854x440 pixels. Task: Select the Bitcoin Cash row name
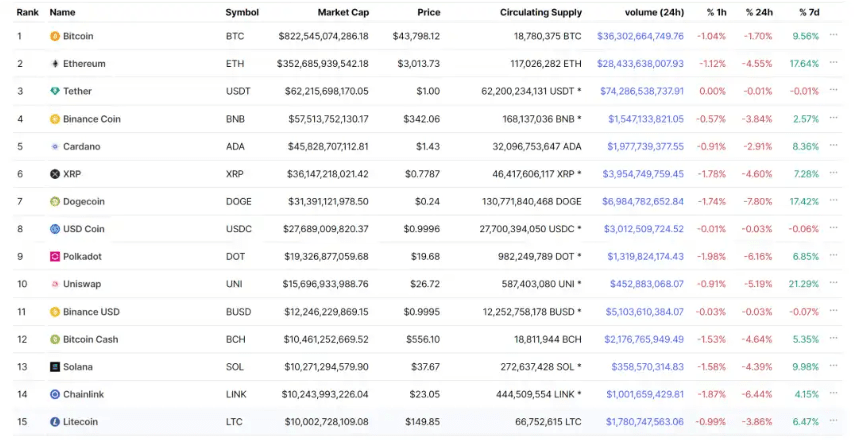tap(90, 340)
